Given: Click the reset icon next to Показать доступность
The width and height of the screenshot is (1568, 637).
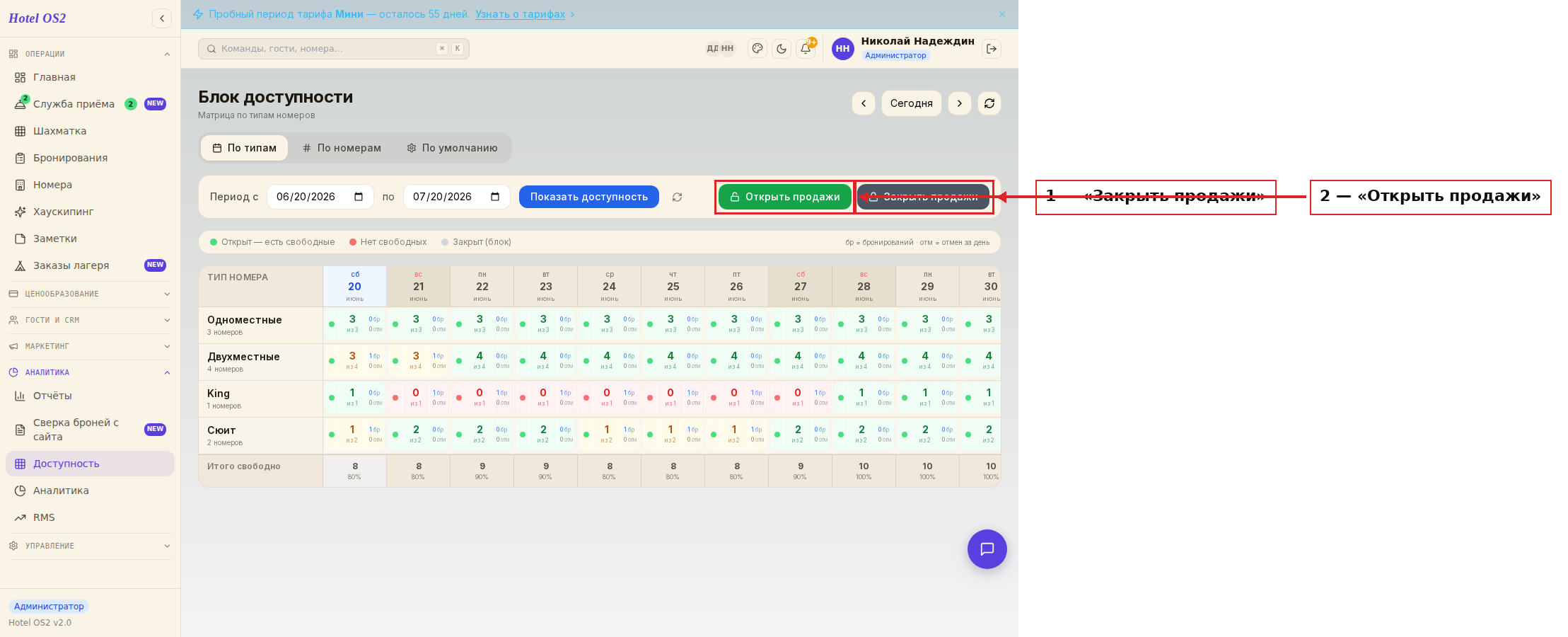Looking at the screenshot, I should point(677,197).
